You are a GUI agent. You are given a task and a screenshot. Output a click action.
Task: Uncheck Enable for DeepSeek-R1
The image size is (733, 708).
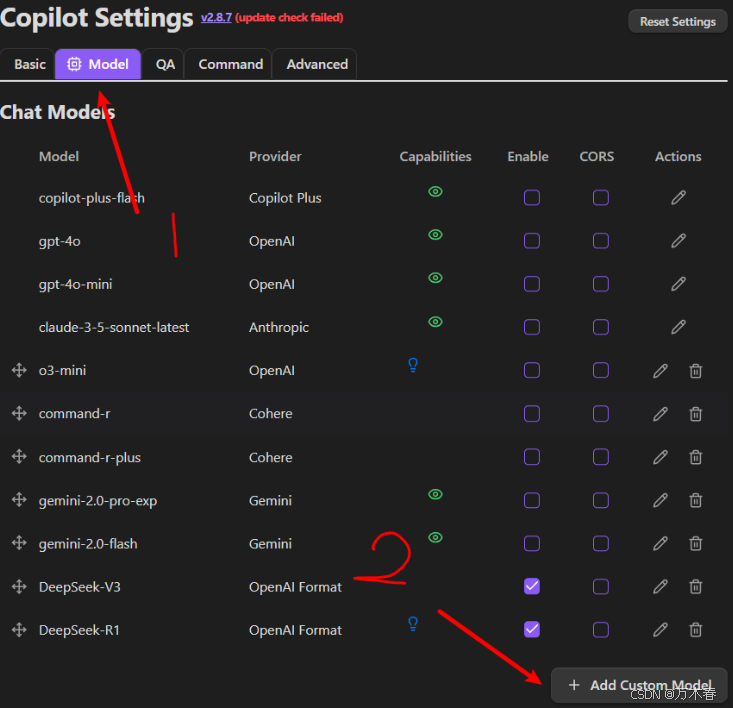tap(532, 629)
